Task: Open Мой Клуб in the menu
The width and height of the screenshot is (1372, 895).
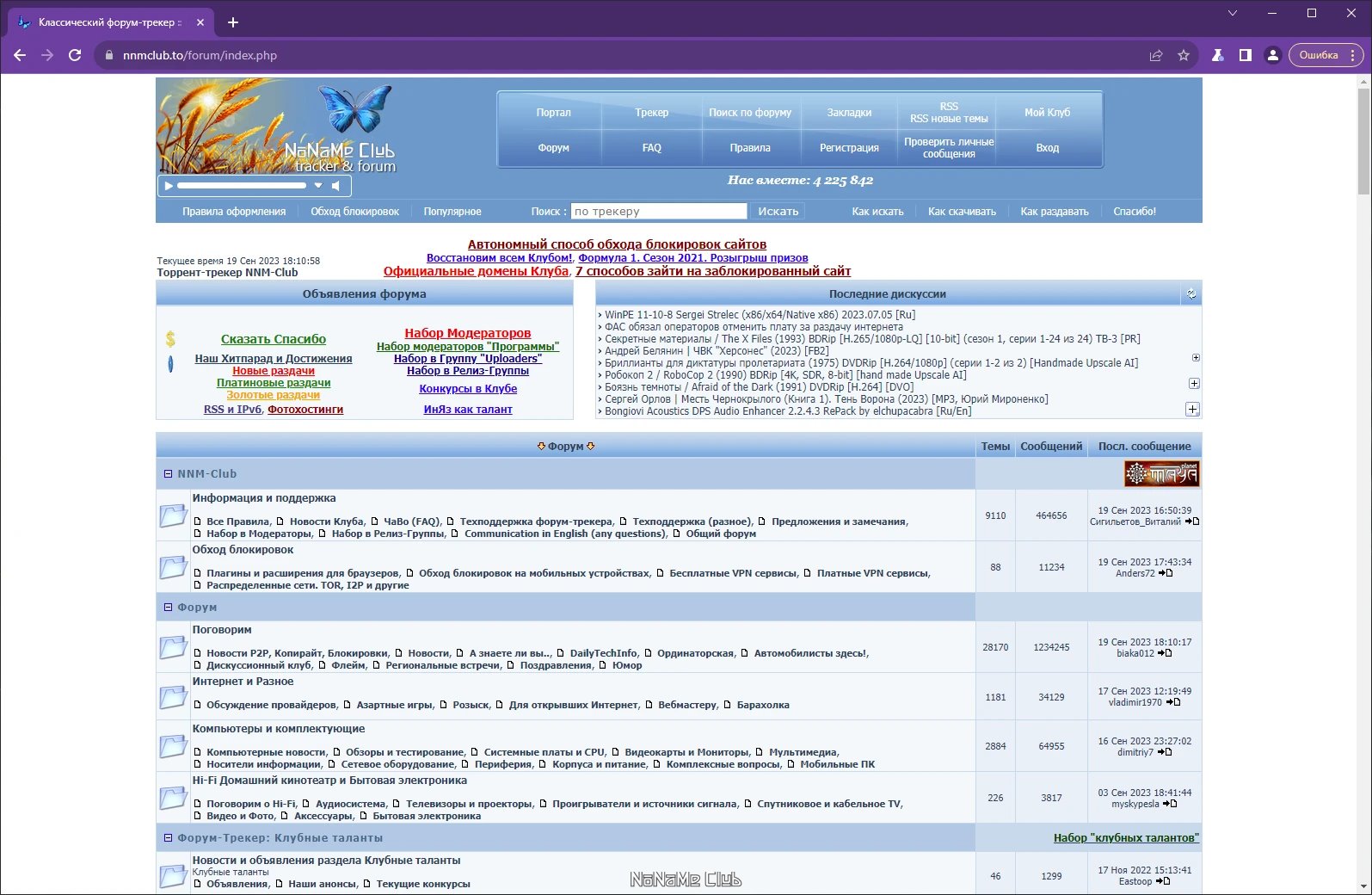Action: click(x=1048, y=113)
